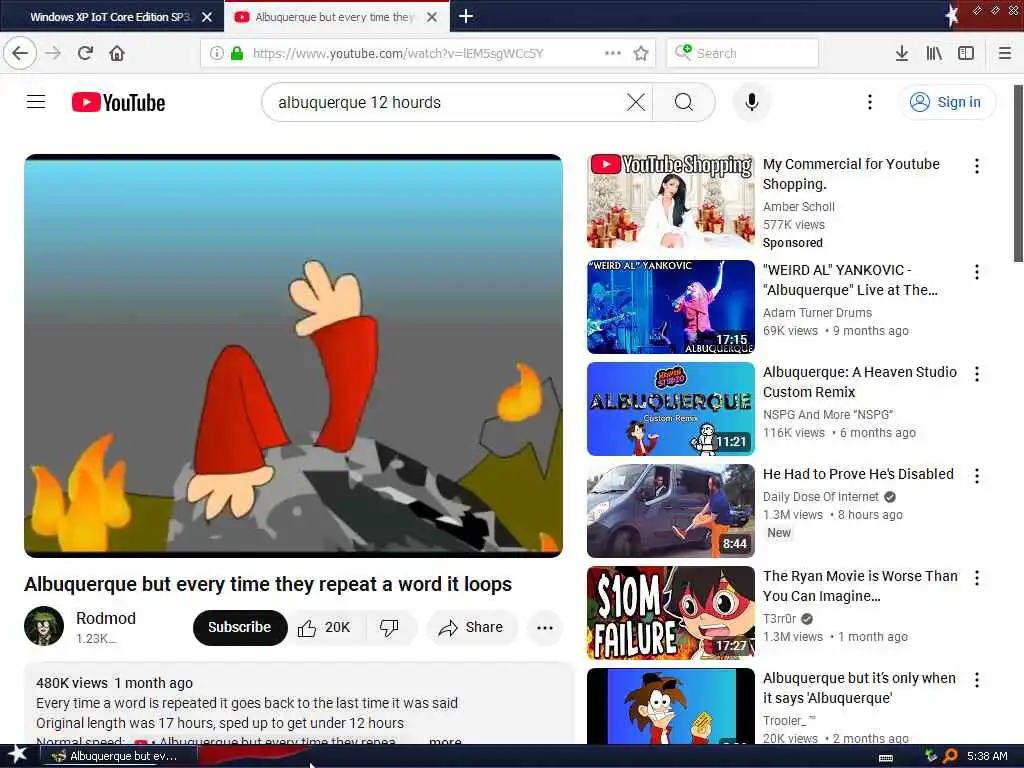Click the 5:38 AM taskbar clock
Viewport: 1024px width, 768px height.
point(987,756)
